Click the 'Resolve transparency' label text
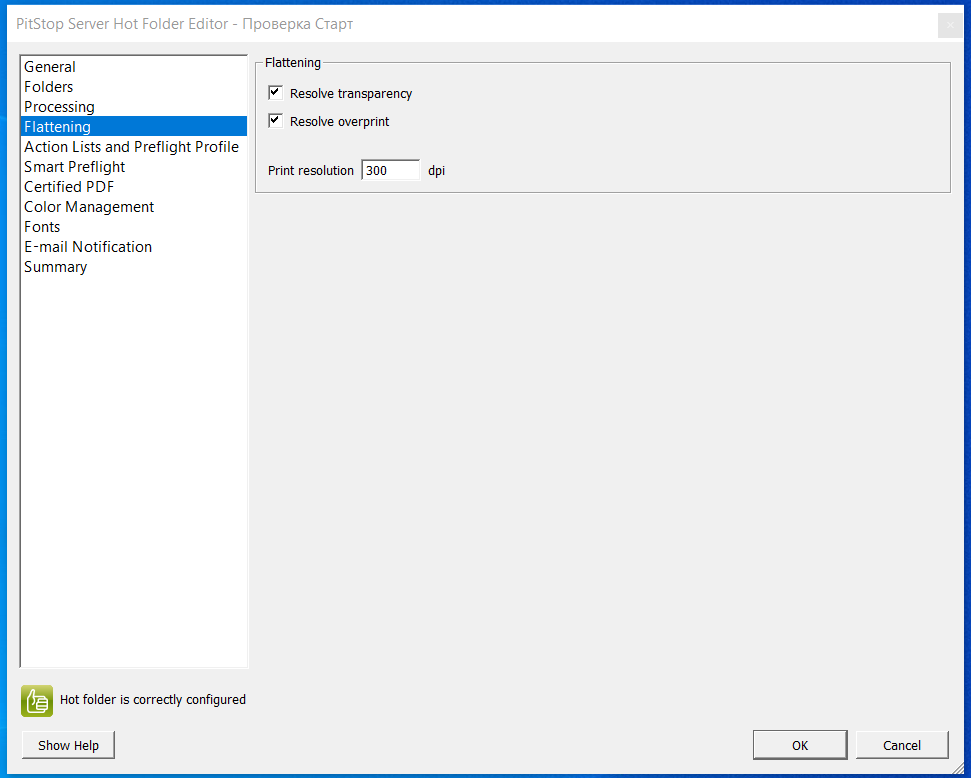The height and width of the screenshot is (778, 971). 351,94
